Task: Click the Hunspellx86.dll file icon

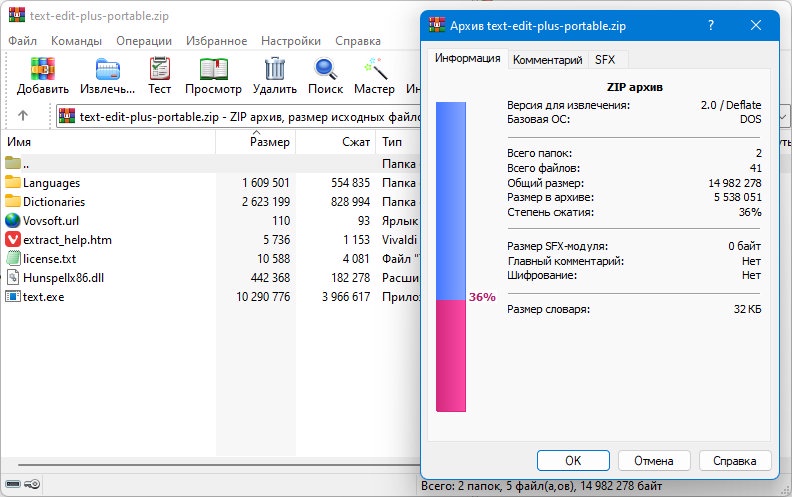Action: tap(13, 277)
